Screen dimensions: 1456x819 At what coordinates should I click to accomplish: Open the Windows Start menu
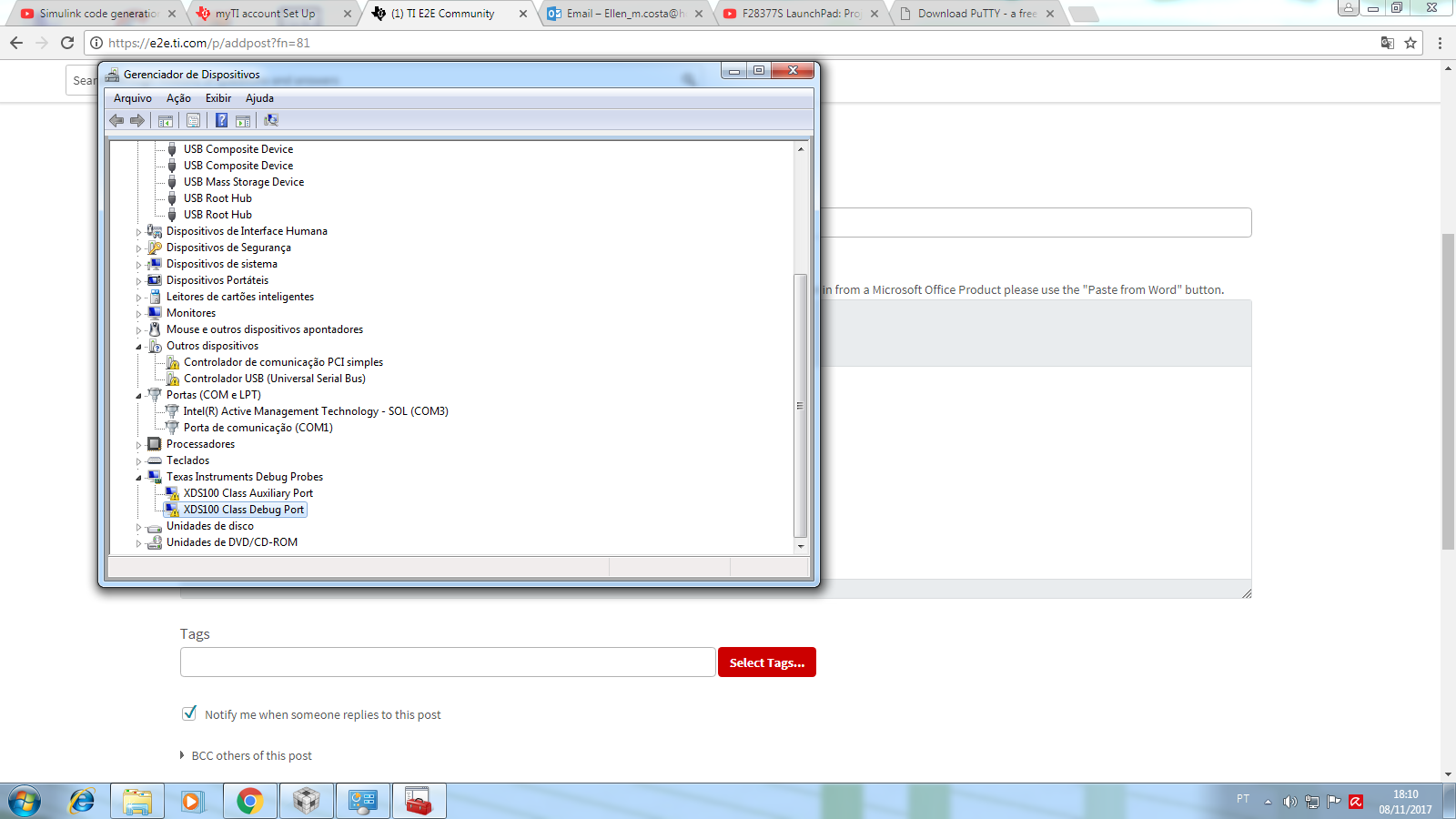pos(25,801)
